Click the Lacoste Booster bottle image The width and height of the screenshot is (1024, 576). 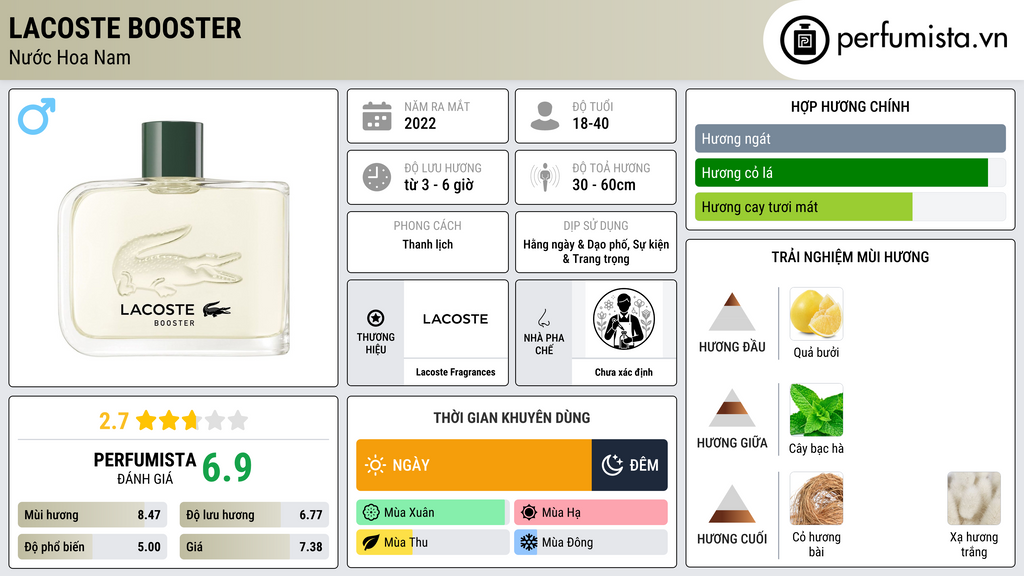[174, 238]
